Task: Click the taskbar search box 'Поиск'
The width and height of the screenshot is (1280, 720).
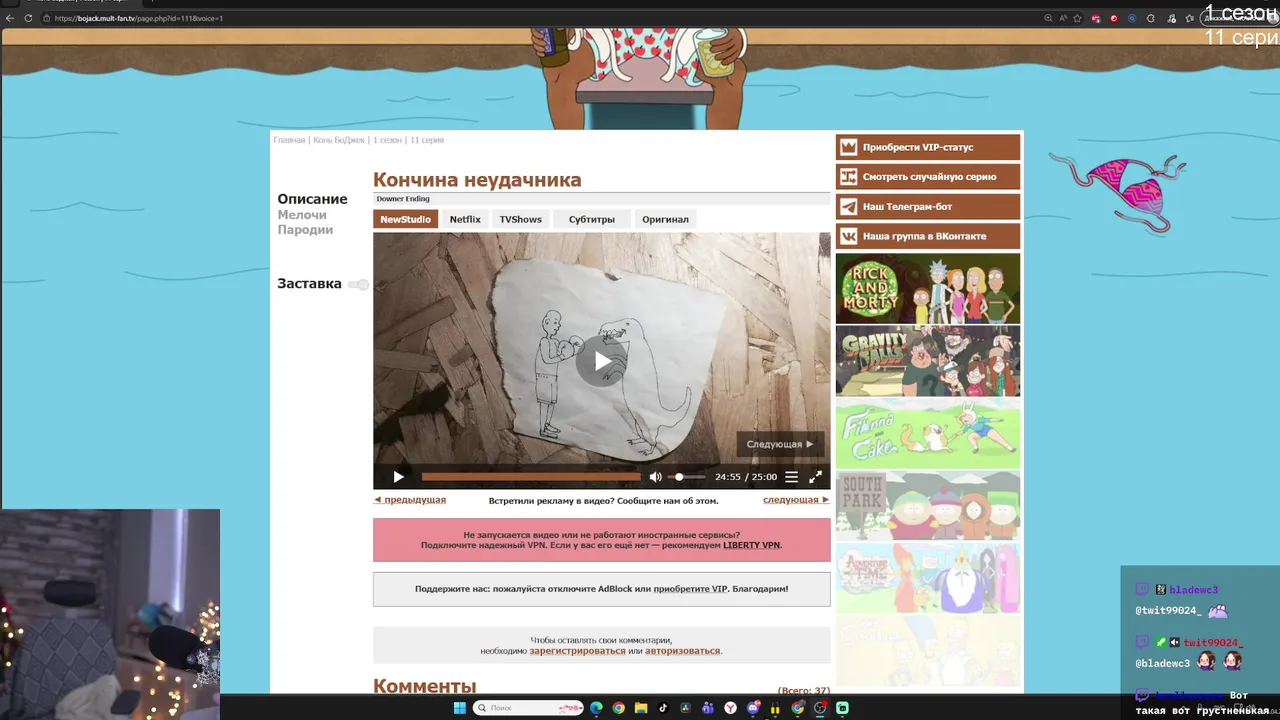Action: coord(528,708)
